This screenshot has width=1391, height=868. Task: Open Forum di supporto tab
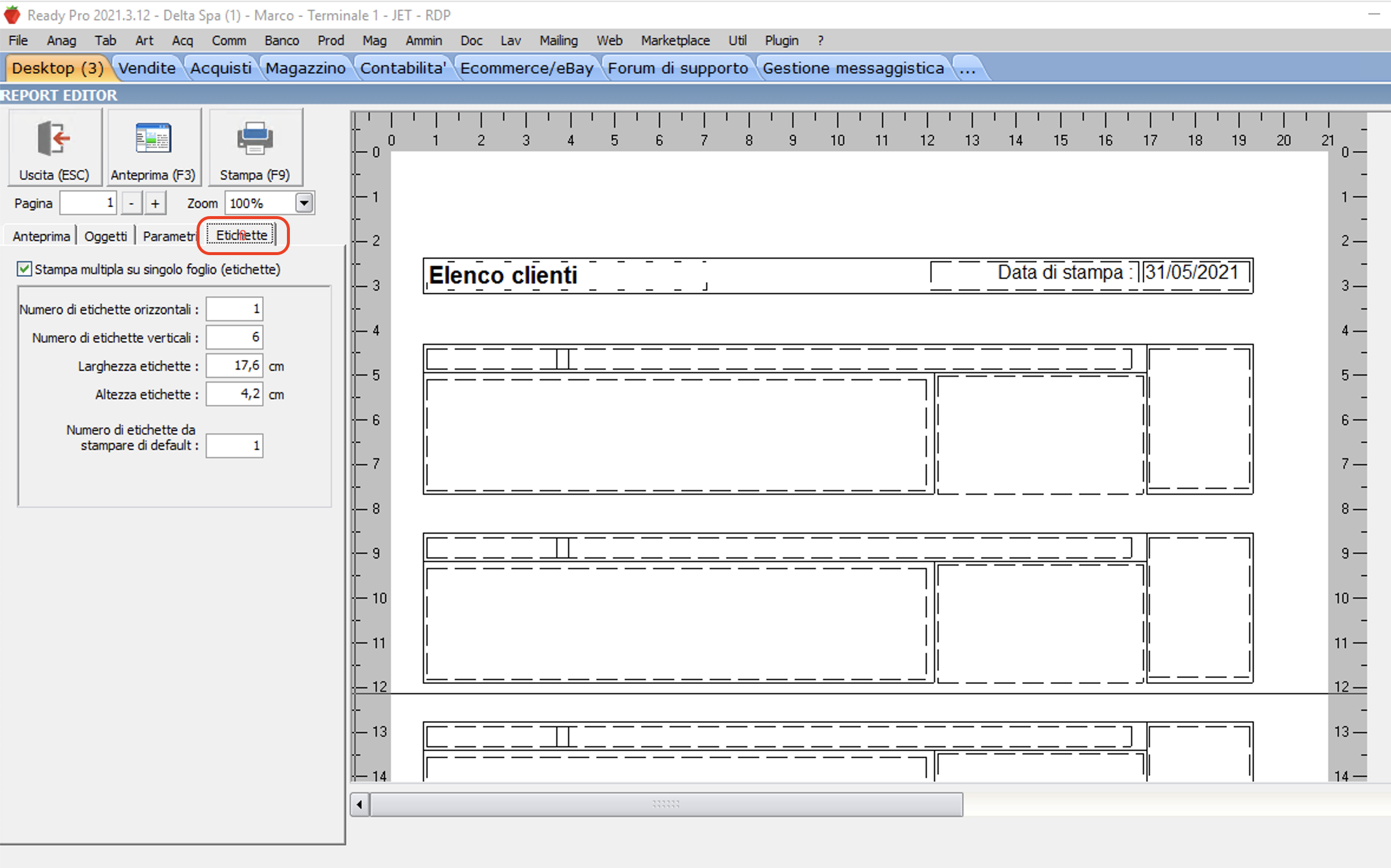678,68
